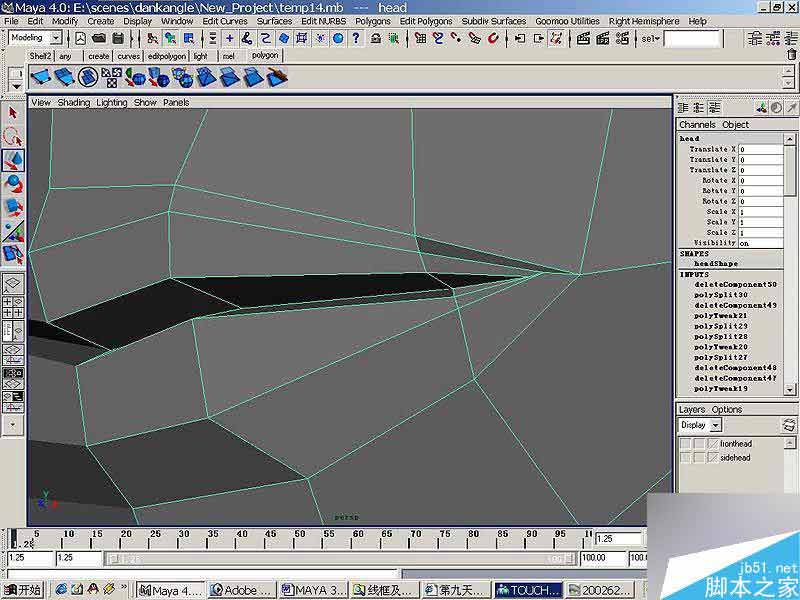Open the Shading menu in viewport panel

click(x=73, y=102)
